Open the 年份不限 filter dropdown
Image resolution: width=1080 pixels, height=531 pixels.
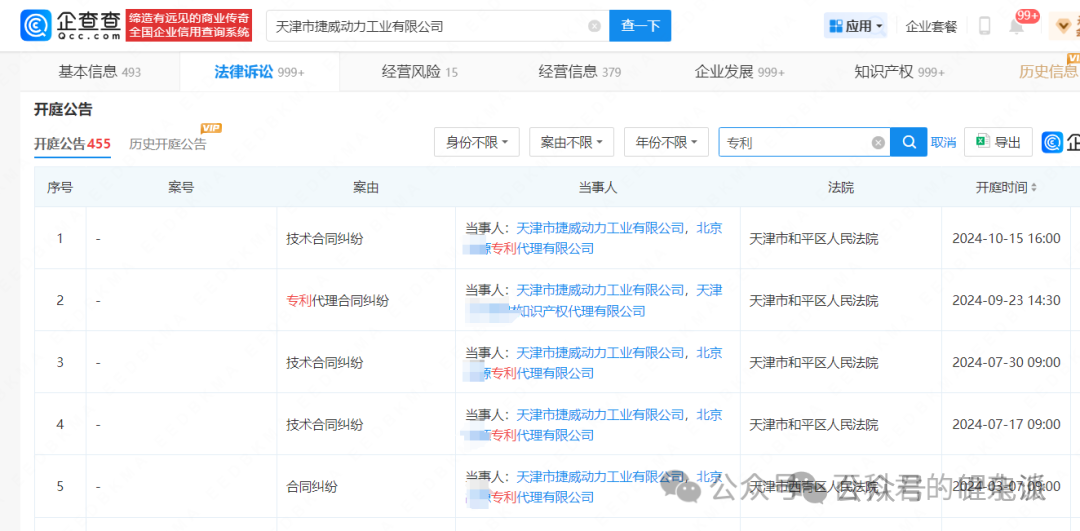(x=666, y=142)
